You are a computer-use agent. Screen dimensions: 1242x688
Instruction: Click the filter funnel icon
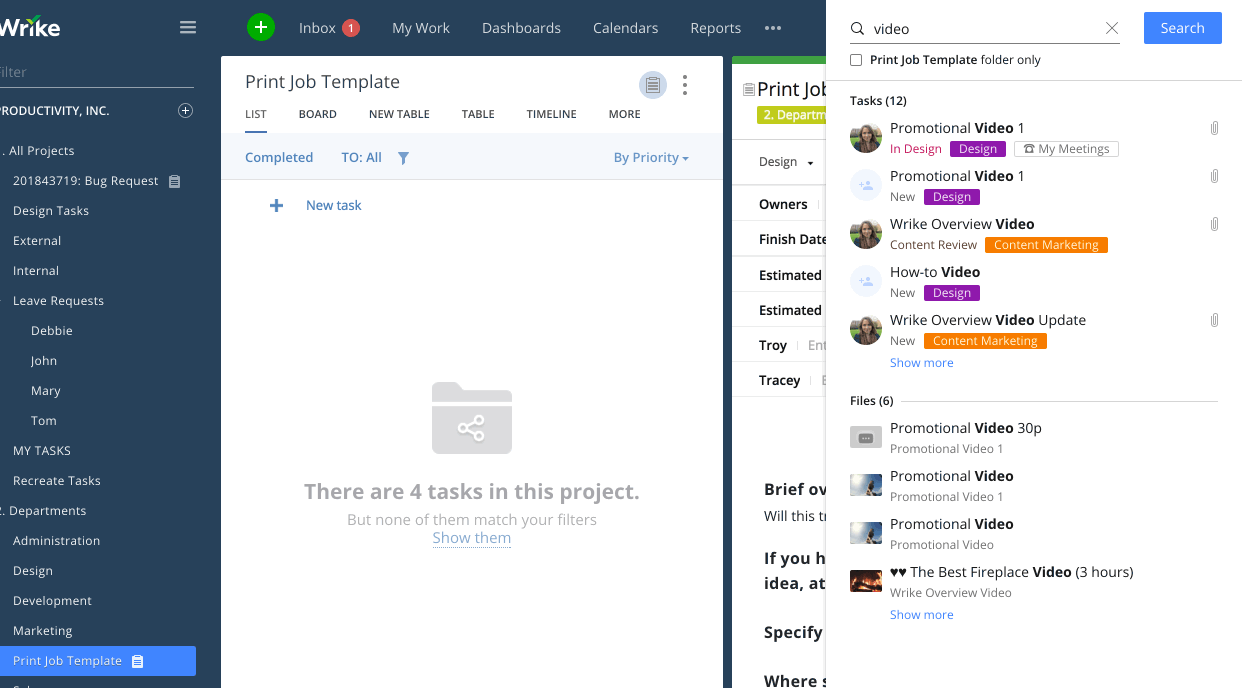click(403, 158)
